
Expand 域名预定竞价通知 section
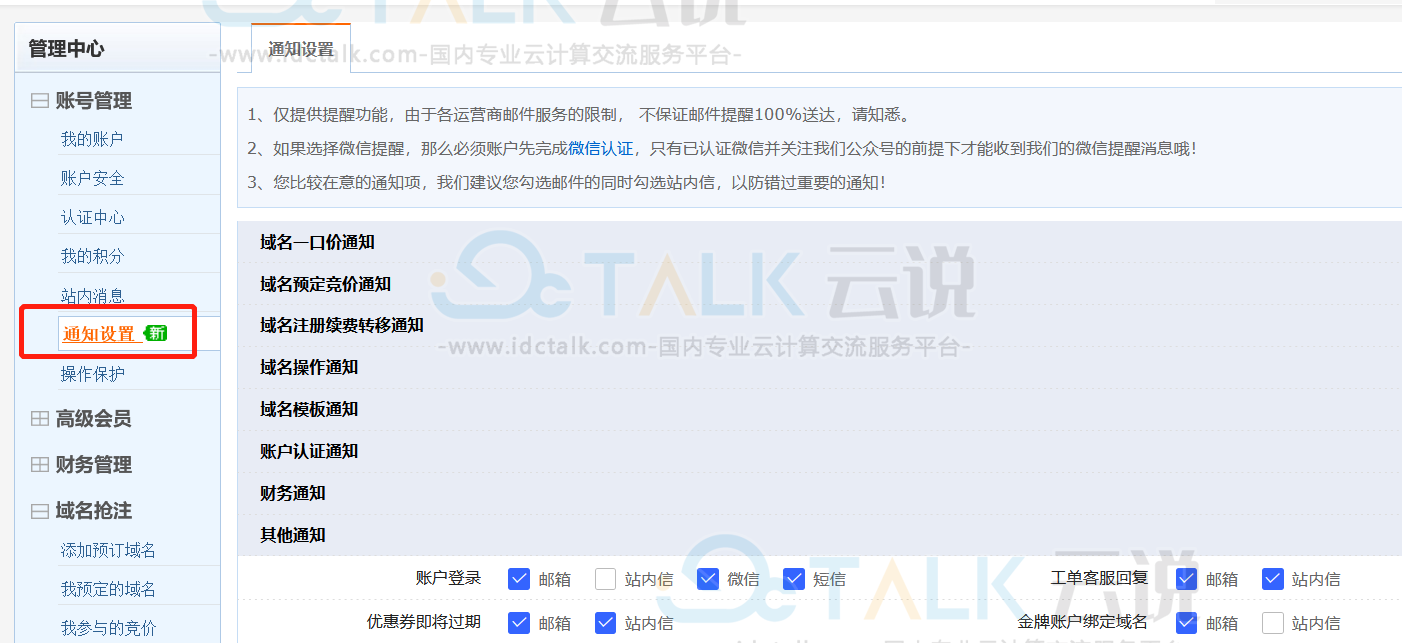click(819, 284)
